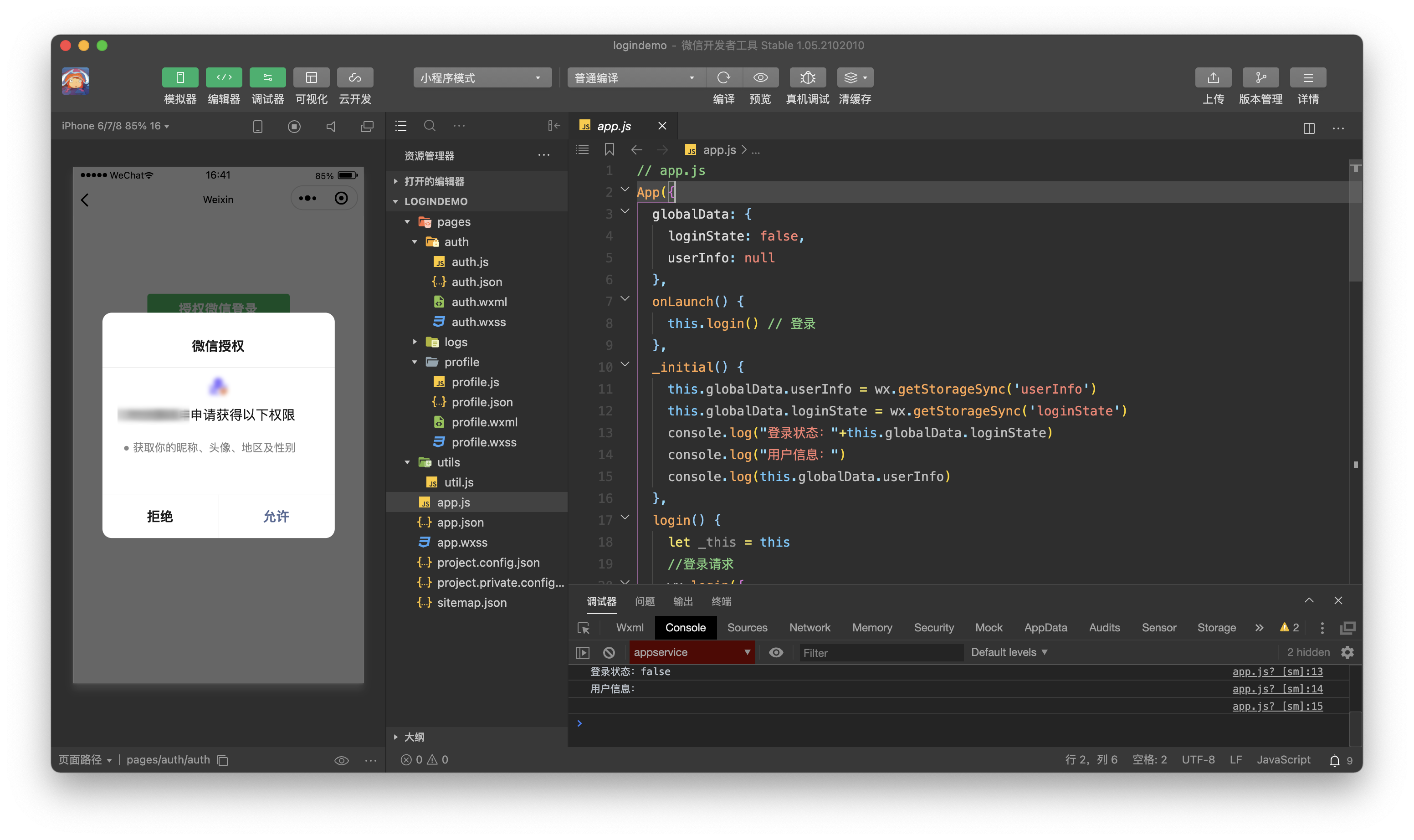1414x840 pixels.
Task: Click the Preview (预览) eye icon
Action: [x=760, y=77]
